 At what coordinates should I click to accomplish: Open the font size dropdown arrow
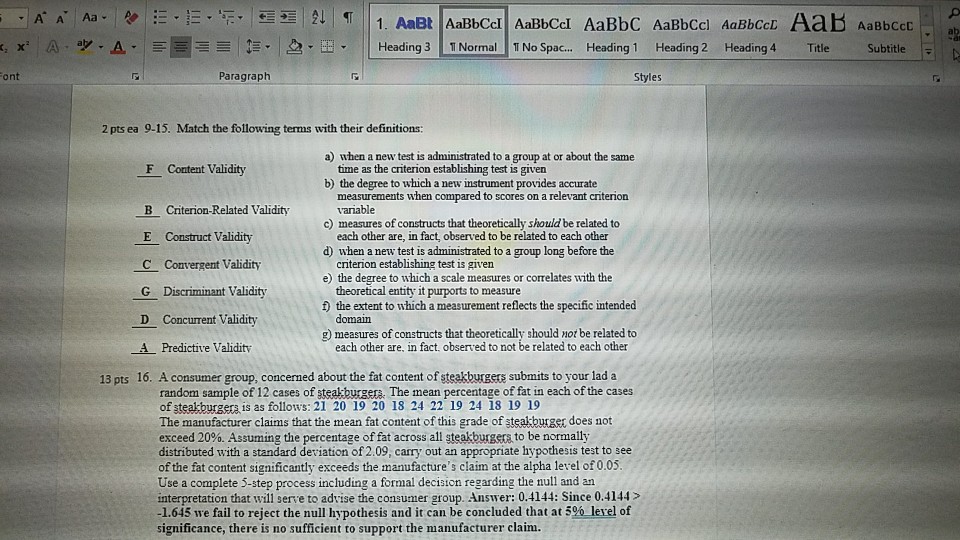point(21,18)
